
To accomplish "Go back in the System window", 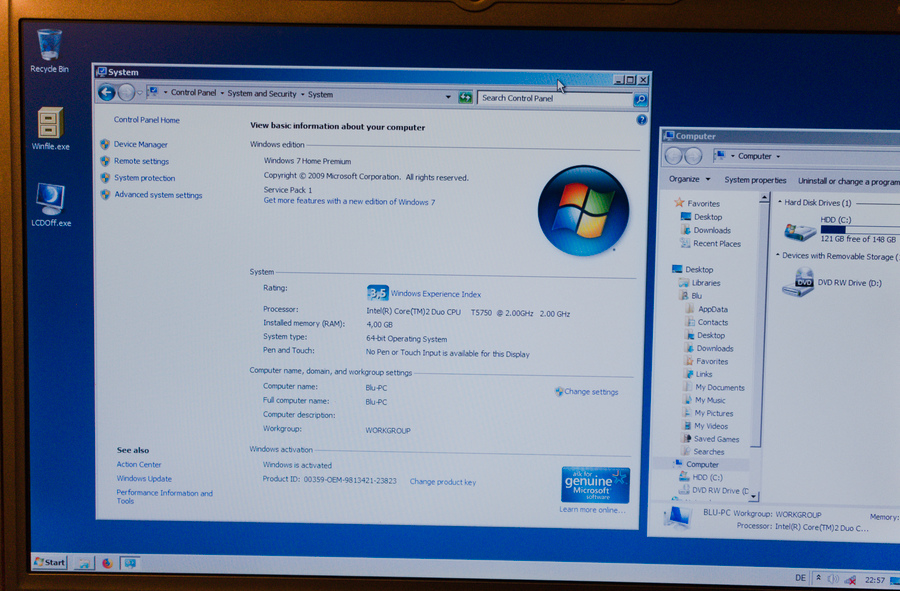I will (107, 92).
